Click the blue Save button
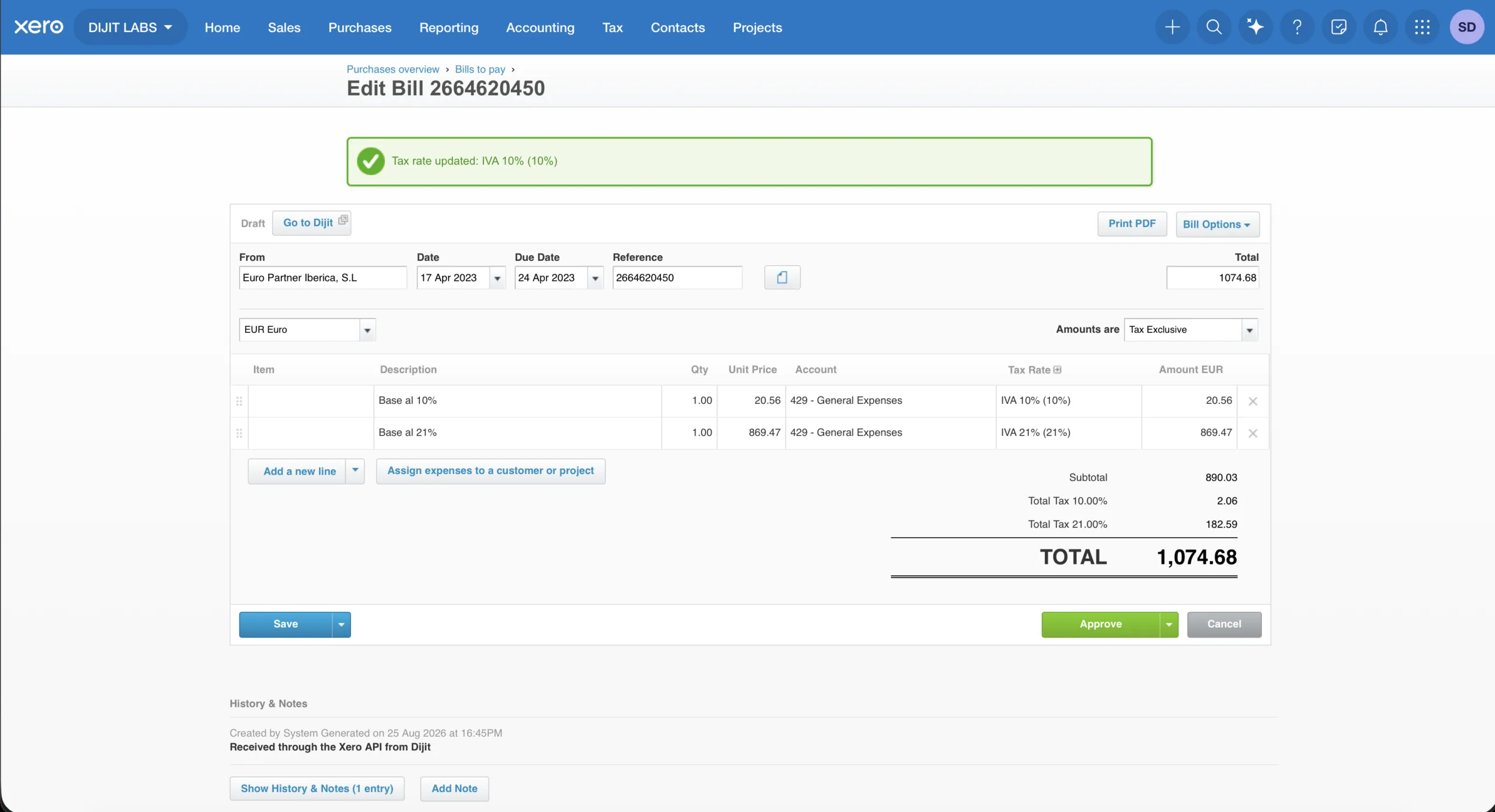This screenshot has height=812, width=1495. (286, 624)
